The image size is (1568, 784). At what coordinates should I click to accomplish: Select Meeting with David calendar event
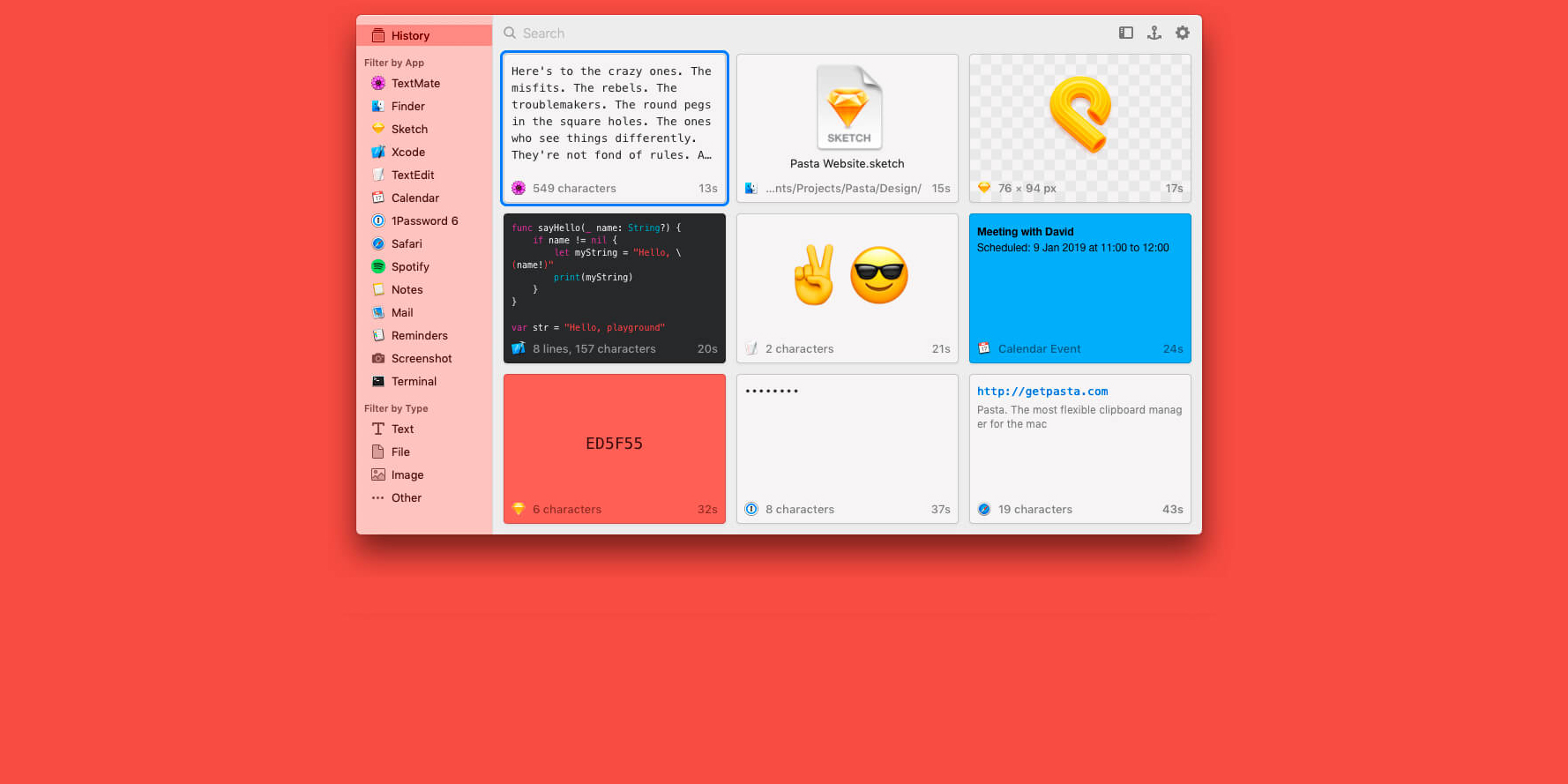click(x=1079, y=287)
